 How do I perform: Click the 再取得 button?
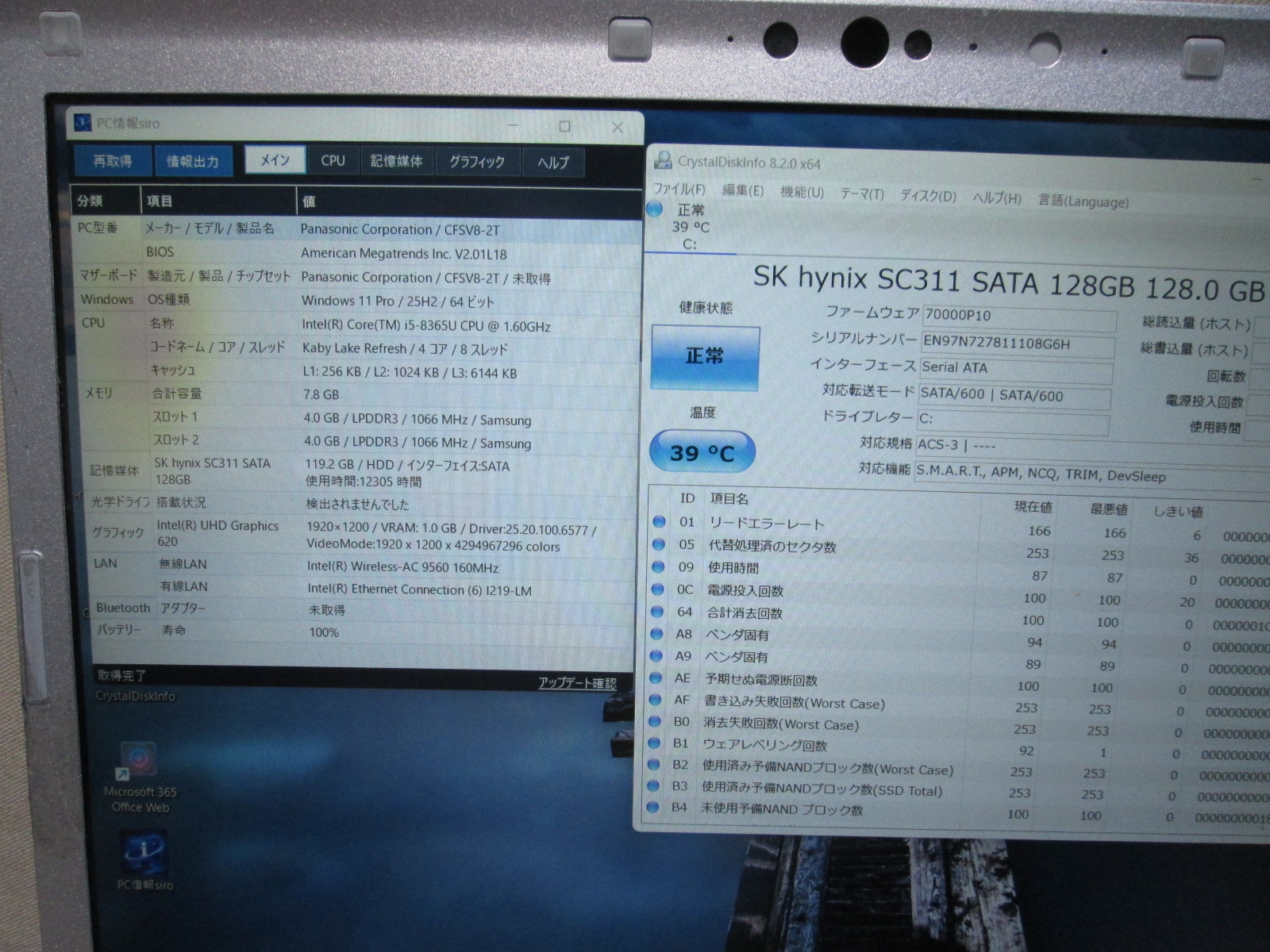[x=113, y=161]
